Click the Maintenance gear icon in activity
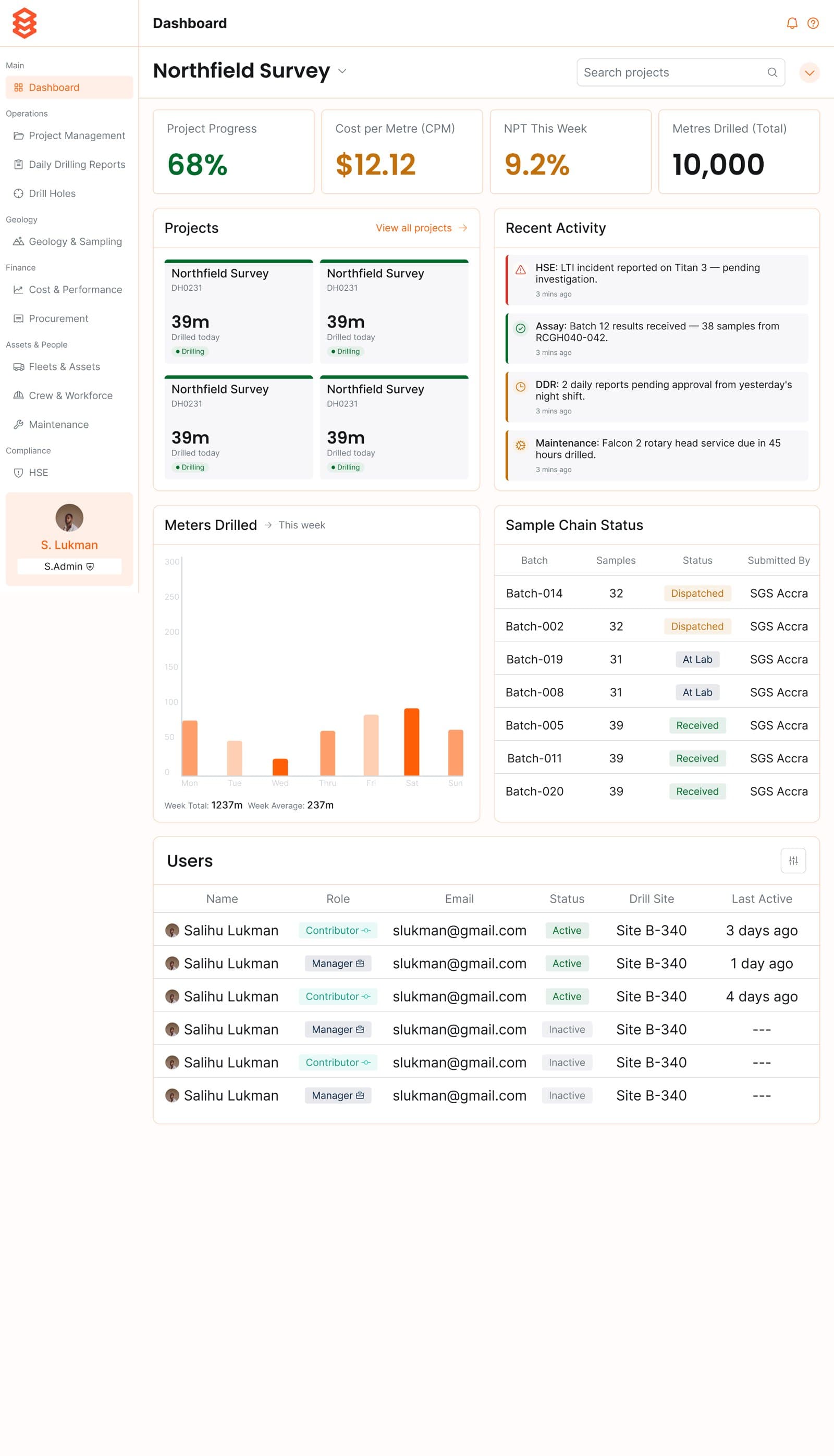834x1456 pixels. 521,445
